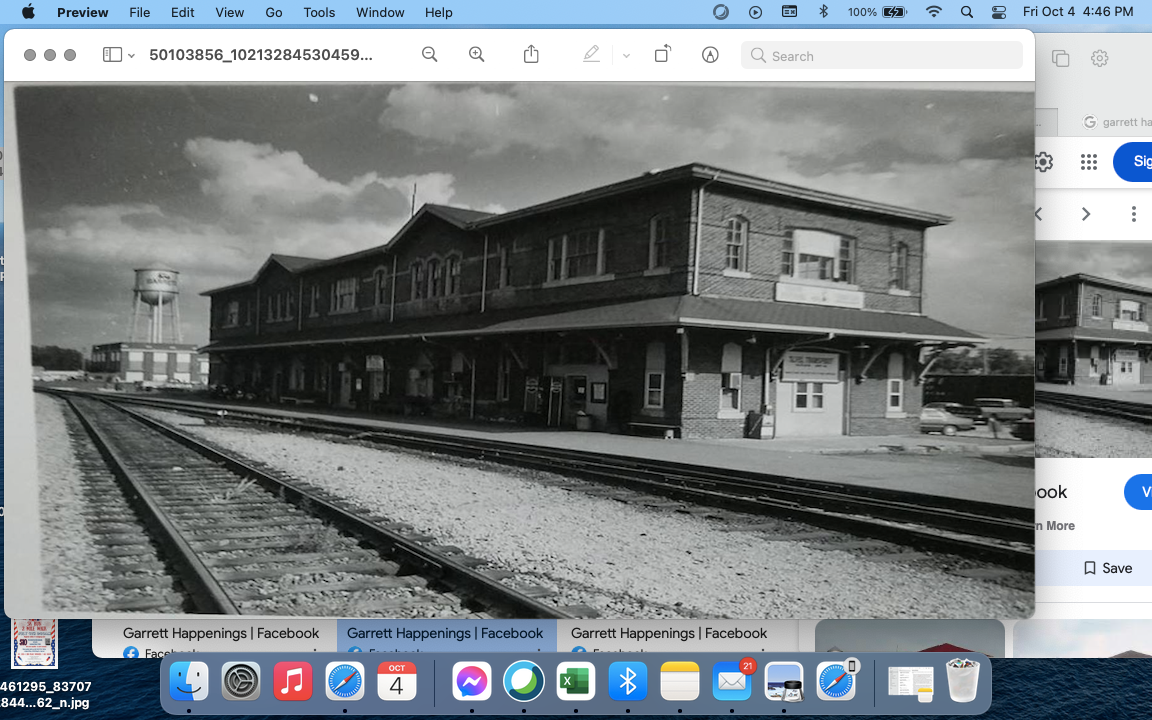Open Control Center in the menu bar
The image size is (1152, 720).
click(x=998, y=12)
